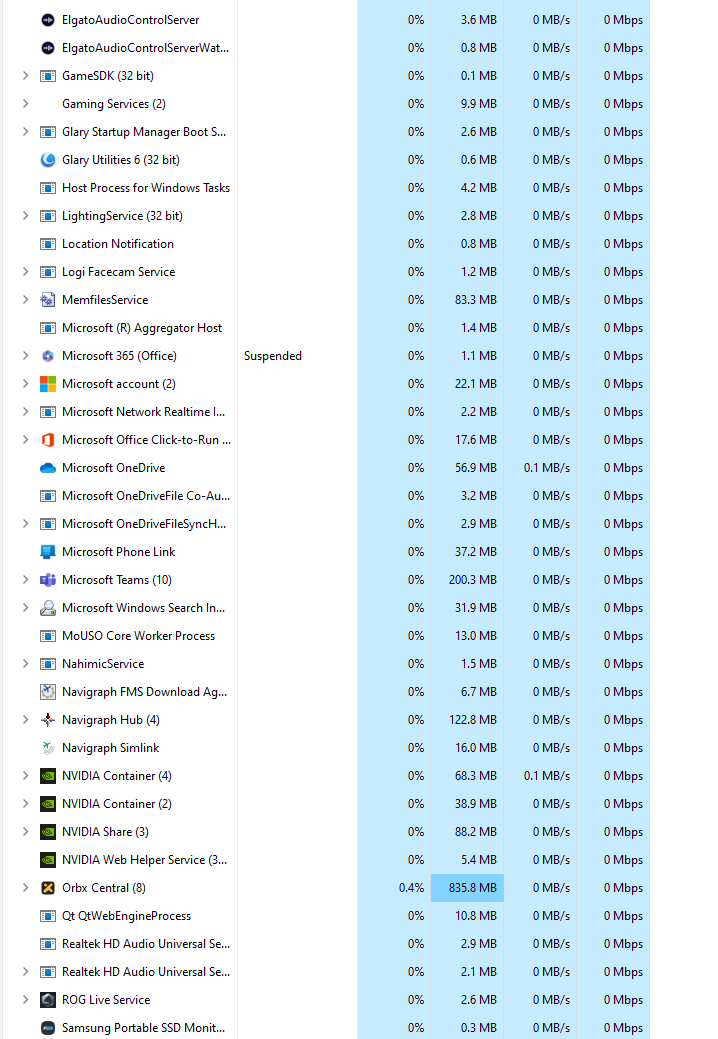Click the 200.3 MB memory value for Teams
This screenshot has width=718, height=1039.
click(472, 580)
